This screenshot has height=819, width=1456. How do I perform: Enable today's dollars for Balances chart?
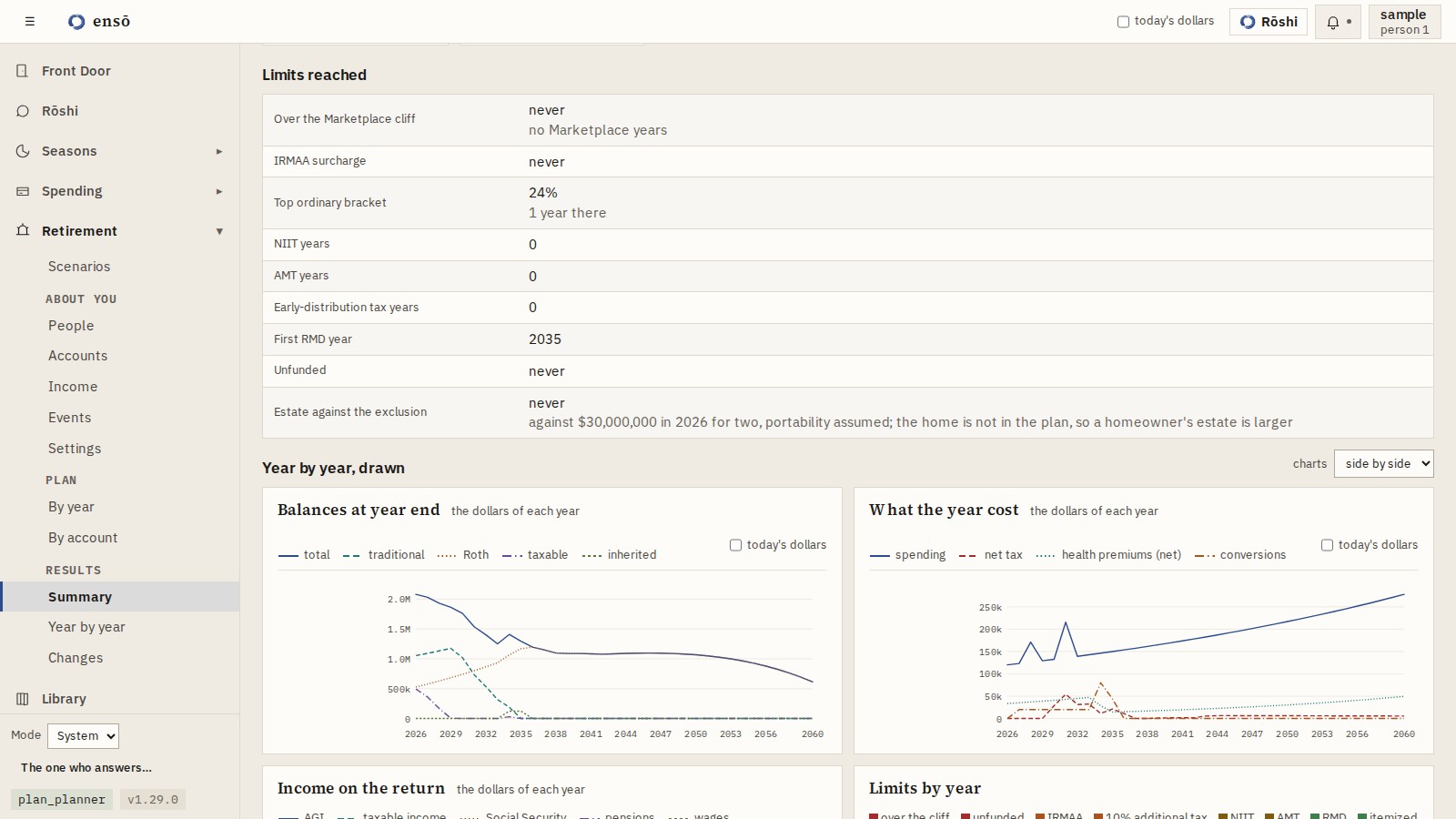click(735, 545)
